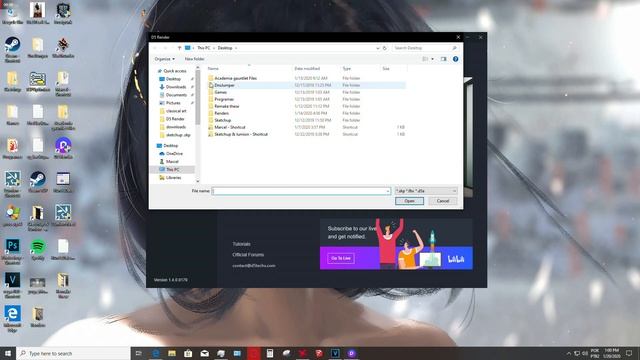640x360 pixels.
Task: Sort by the Size column header
Action: (386, 69)
